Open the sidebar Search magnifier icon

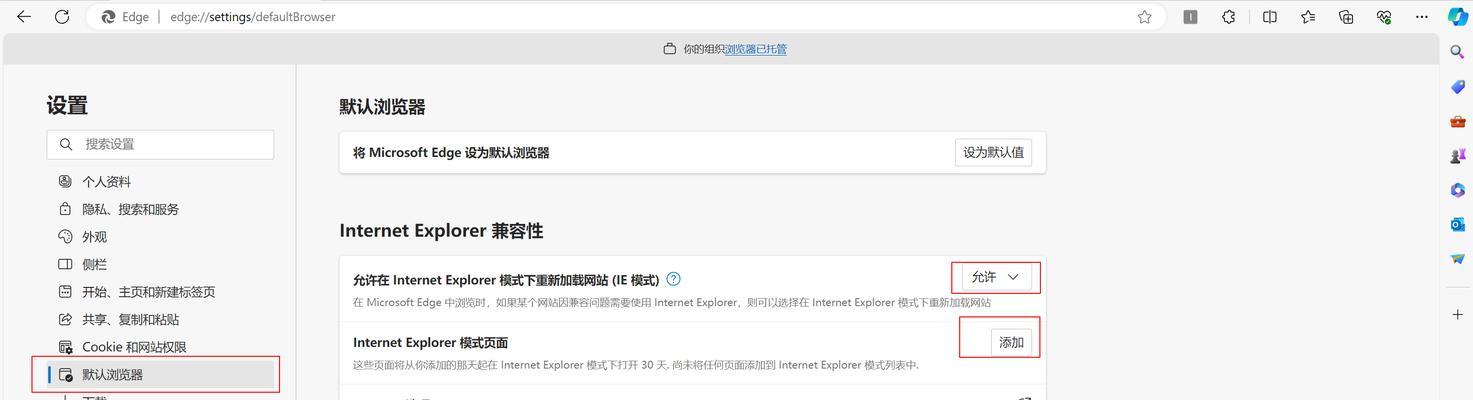(1458, 52)
